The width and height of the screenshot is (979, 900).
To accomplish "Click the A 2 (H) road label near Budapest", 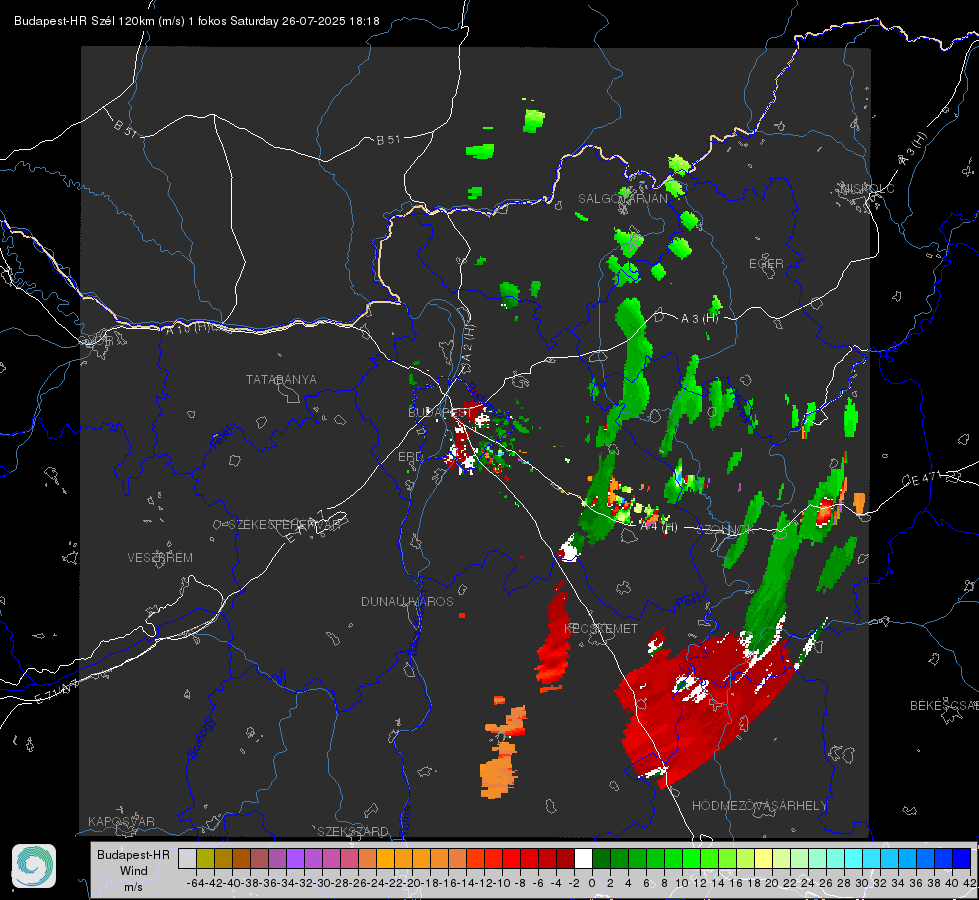I will click(x=467, y=344).
